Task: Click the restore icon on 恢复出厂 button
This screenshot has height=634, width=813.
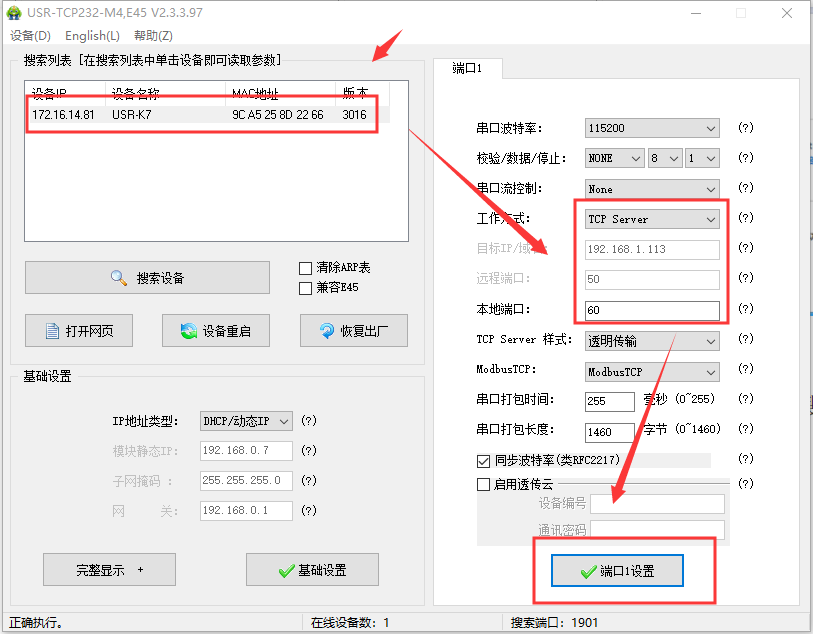Action: (x=326, y=331)
